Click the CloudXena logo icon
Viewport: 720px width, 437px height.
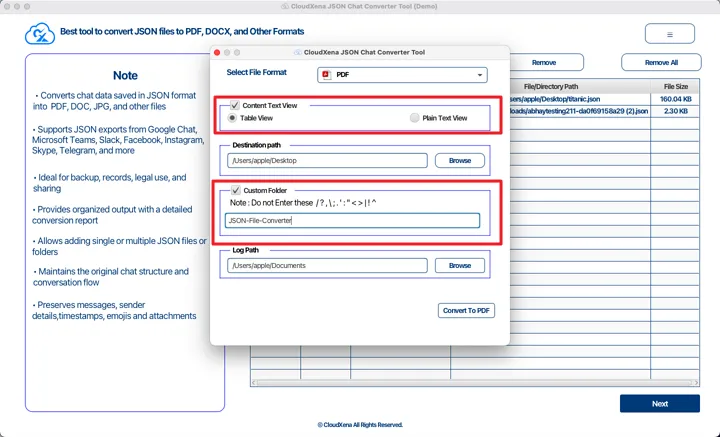(x=38, y=35)
